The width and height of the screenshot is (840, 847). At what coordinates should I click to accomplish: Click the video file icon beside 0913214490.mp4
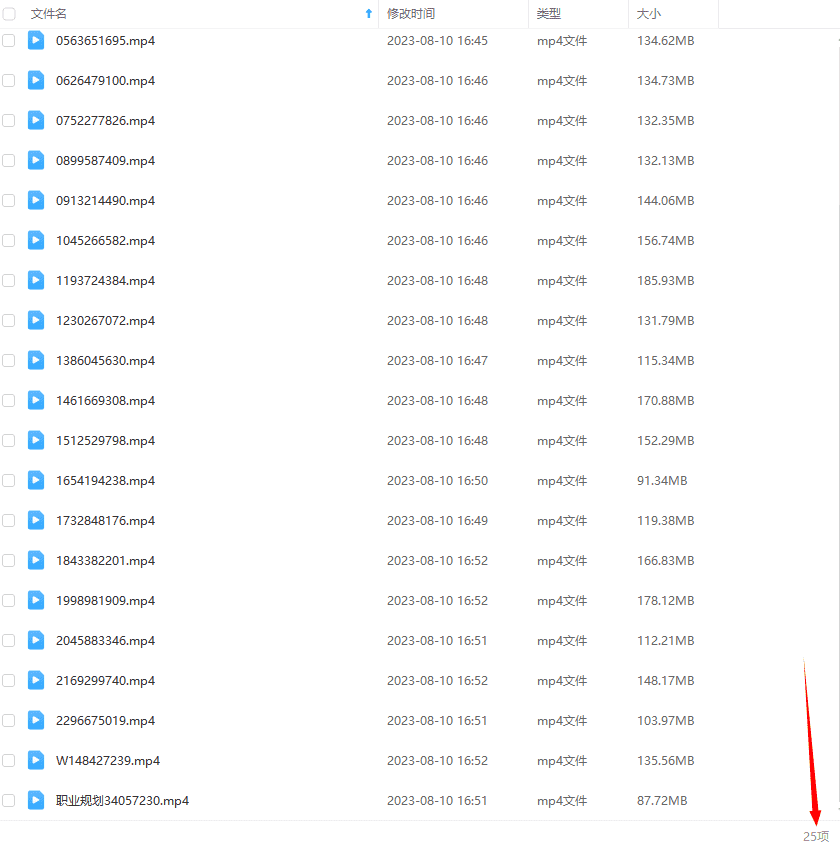[36, 200]
